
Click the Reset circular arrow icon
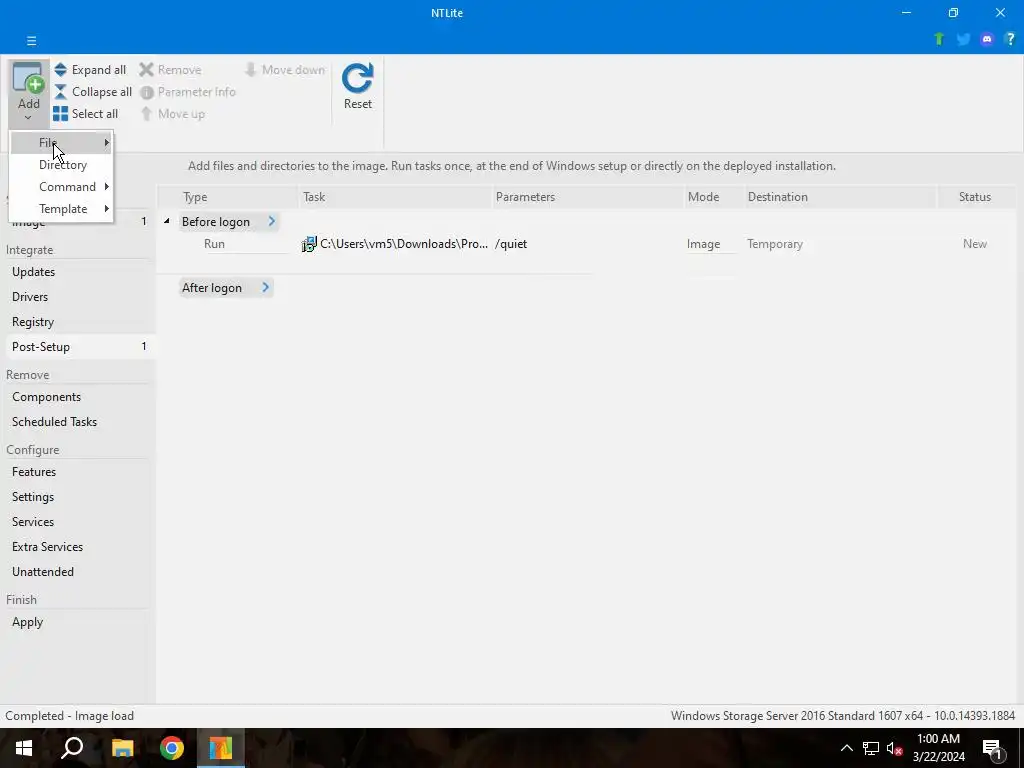coord(358,78)
